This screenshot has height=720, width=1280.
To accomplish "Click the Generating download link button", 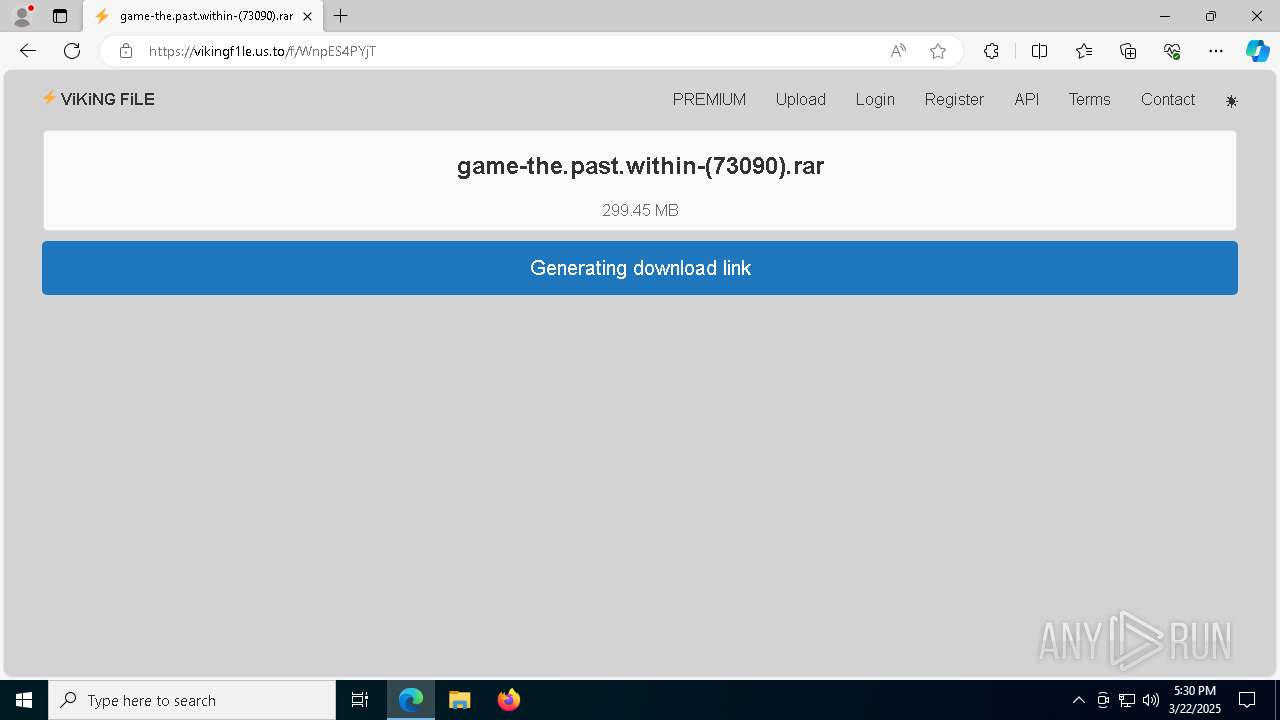I will 640,268.
